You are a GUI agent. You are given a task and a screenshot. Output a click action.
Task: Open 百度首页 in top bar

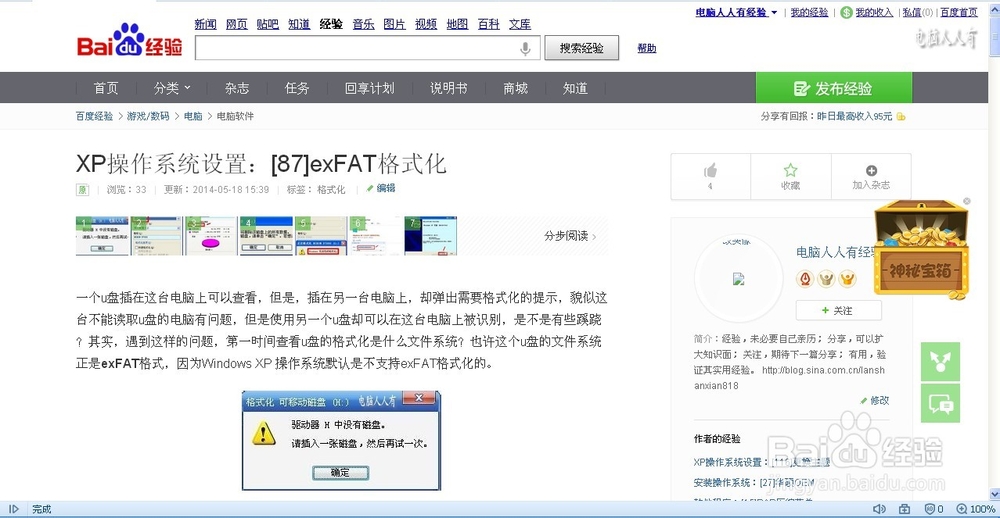pyautogui.click(x=959, y=12)
